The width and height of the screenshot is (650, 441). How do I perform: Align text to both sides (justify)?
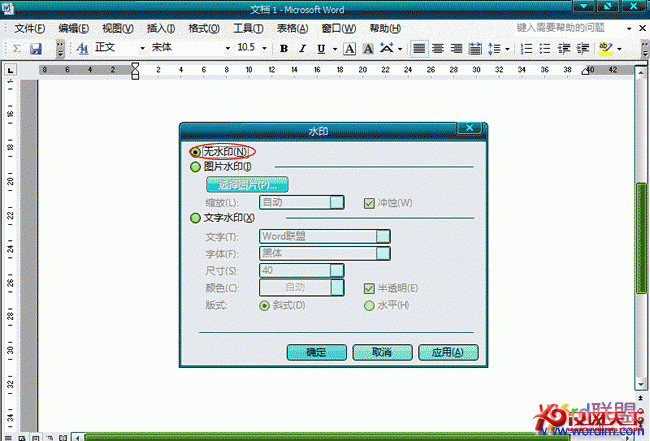click(x=419, y=48)
